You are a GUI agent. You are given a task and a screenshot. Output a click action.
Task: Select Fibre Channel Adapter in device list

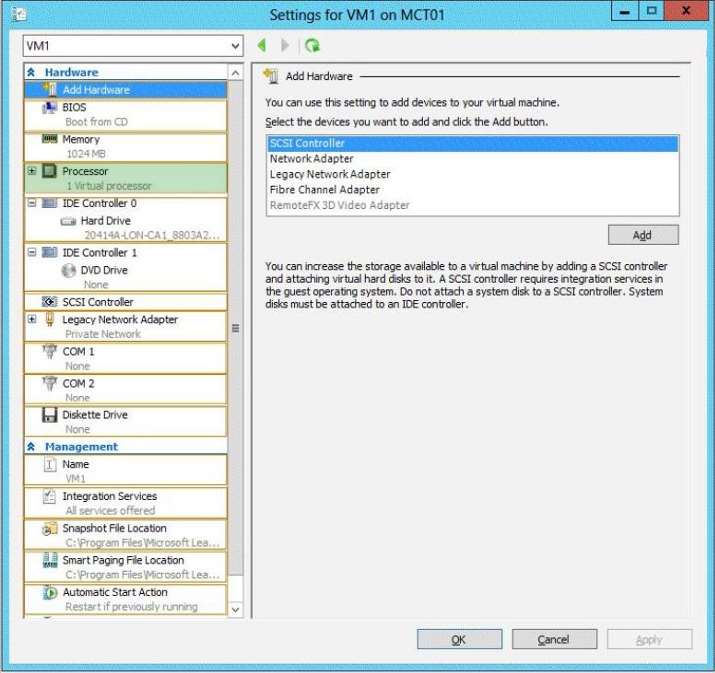tap(473, 190)
